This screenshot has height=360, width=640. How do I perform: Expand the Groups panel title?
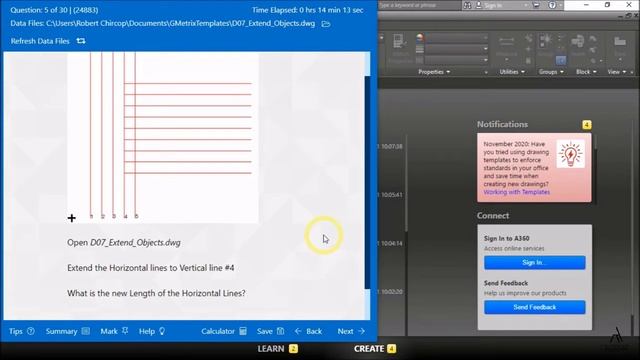(551, 72)
